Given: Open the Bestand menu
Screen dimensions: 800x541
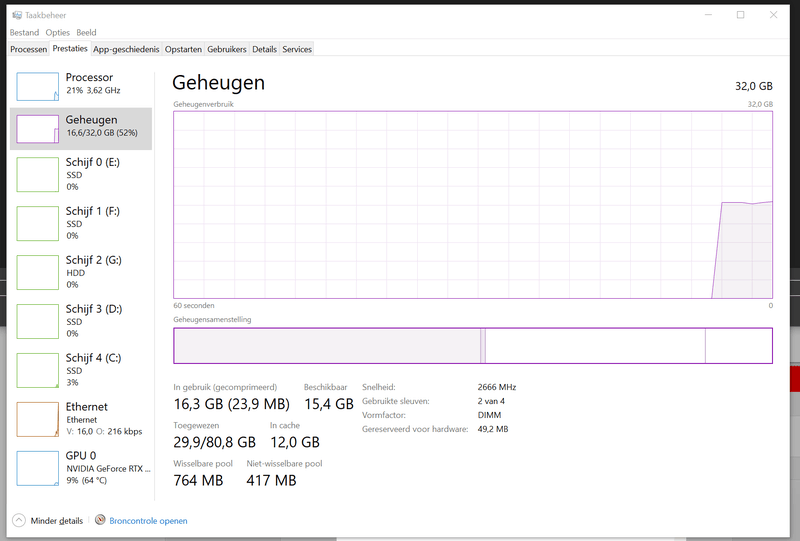Looking at the screenshot, I should click(x=24, y=33).
